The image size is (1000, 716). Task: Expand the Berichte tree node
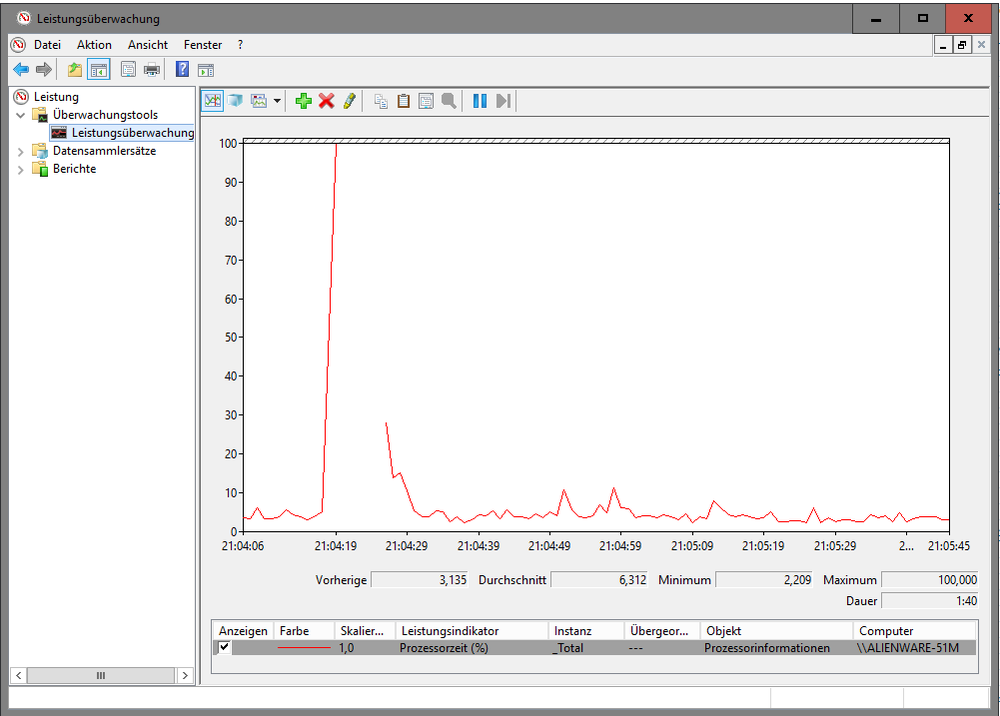click(21, 169)
